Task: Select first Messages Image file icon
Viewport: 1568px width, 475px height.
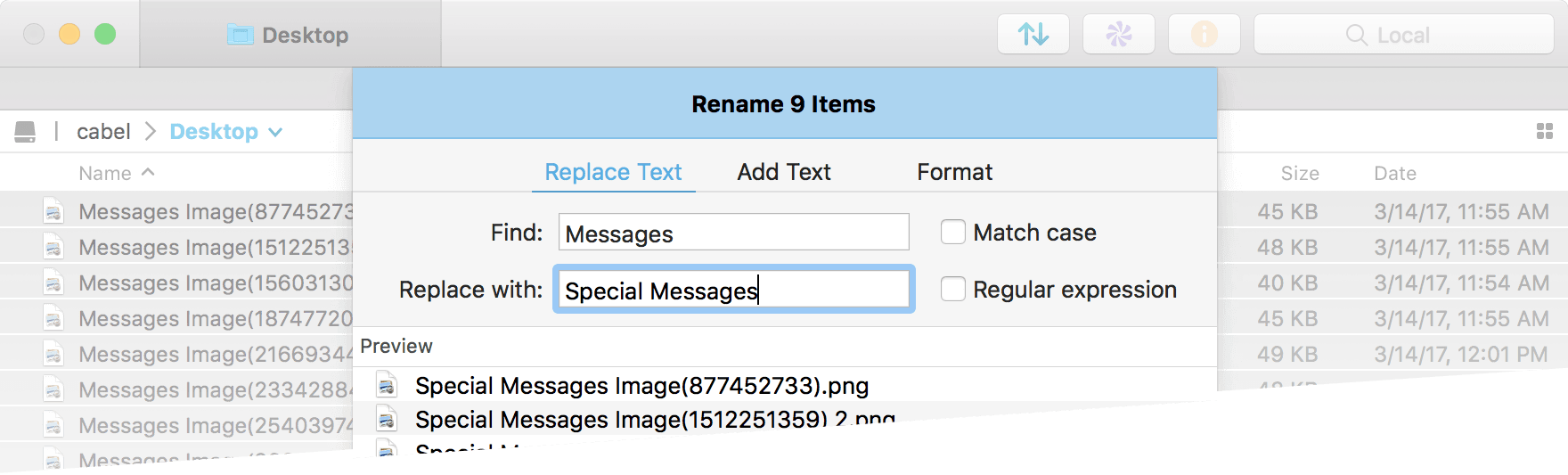Action: (53, 212)
